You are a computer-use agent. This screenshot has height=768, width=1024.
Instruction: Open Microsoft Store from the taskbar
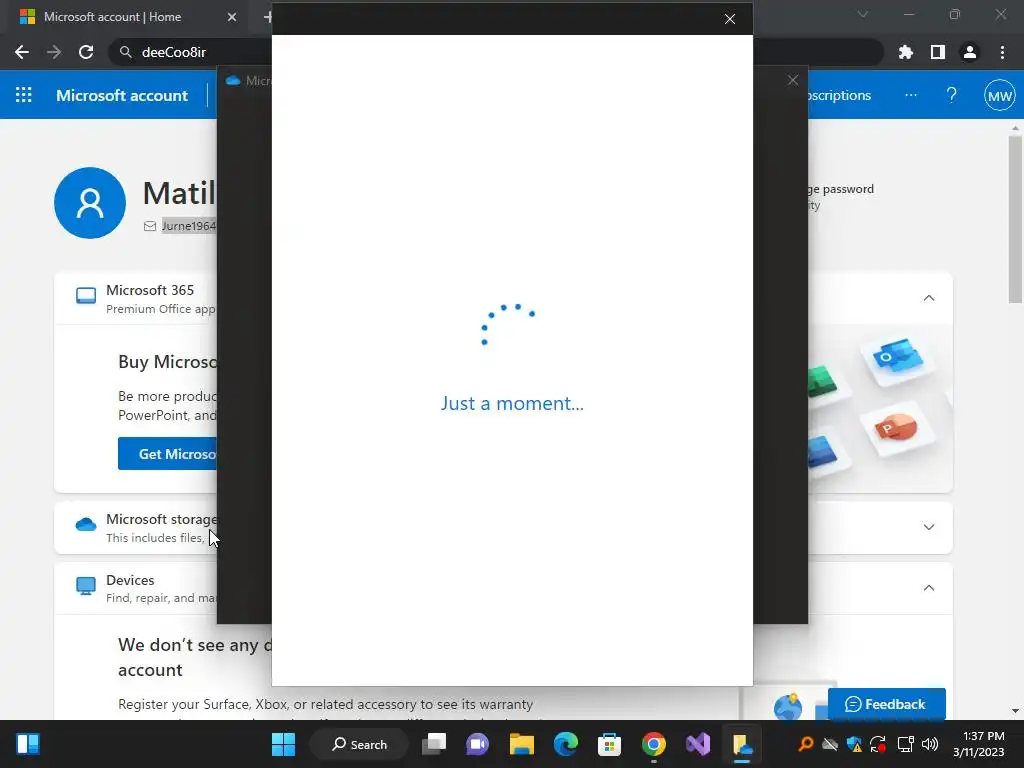point(609,744)
